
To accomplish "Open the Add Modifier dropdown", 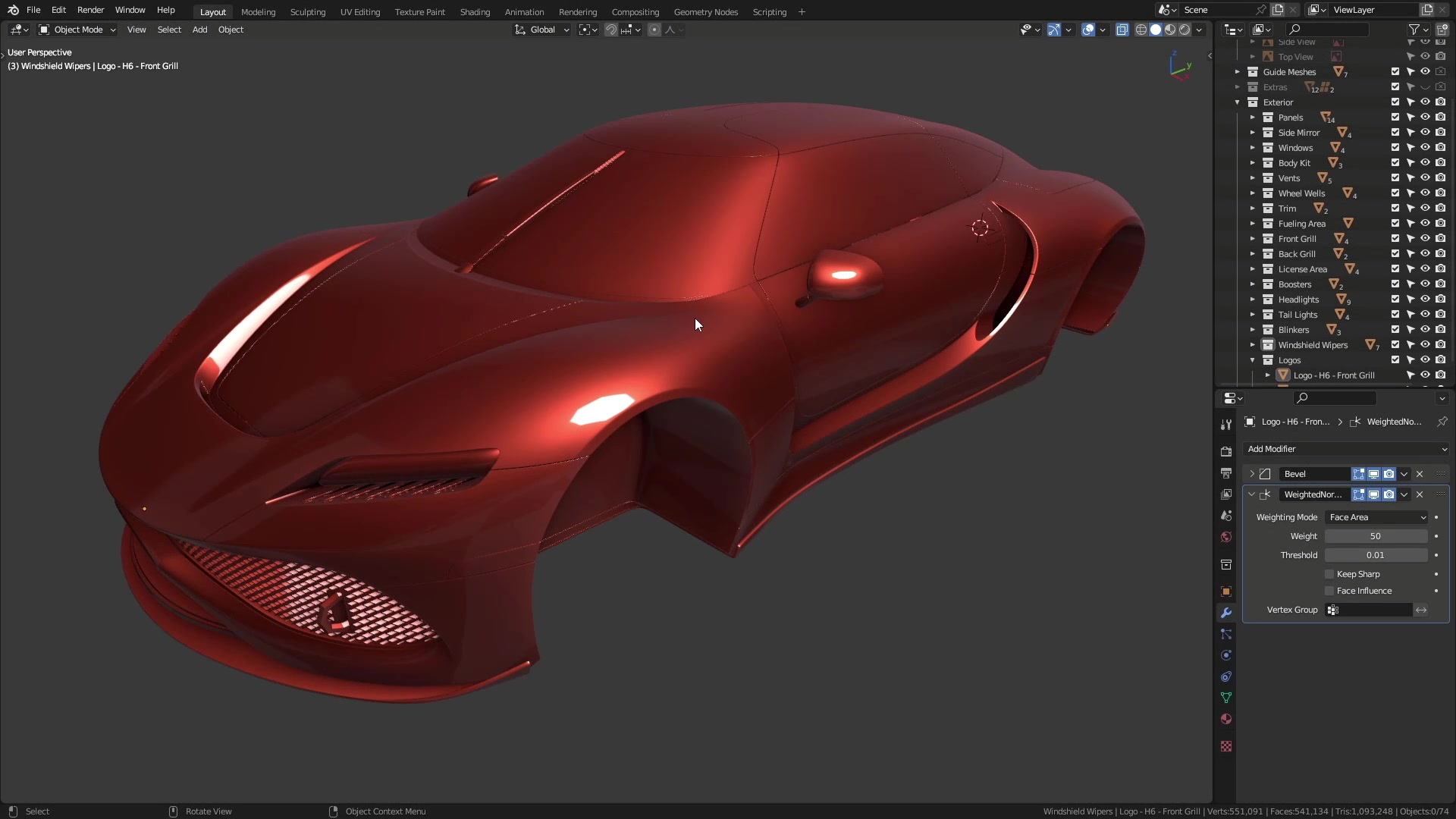I will [x=1346, y=449].
